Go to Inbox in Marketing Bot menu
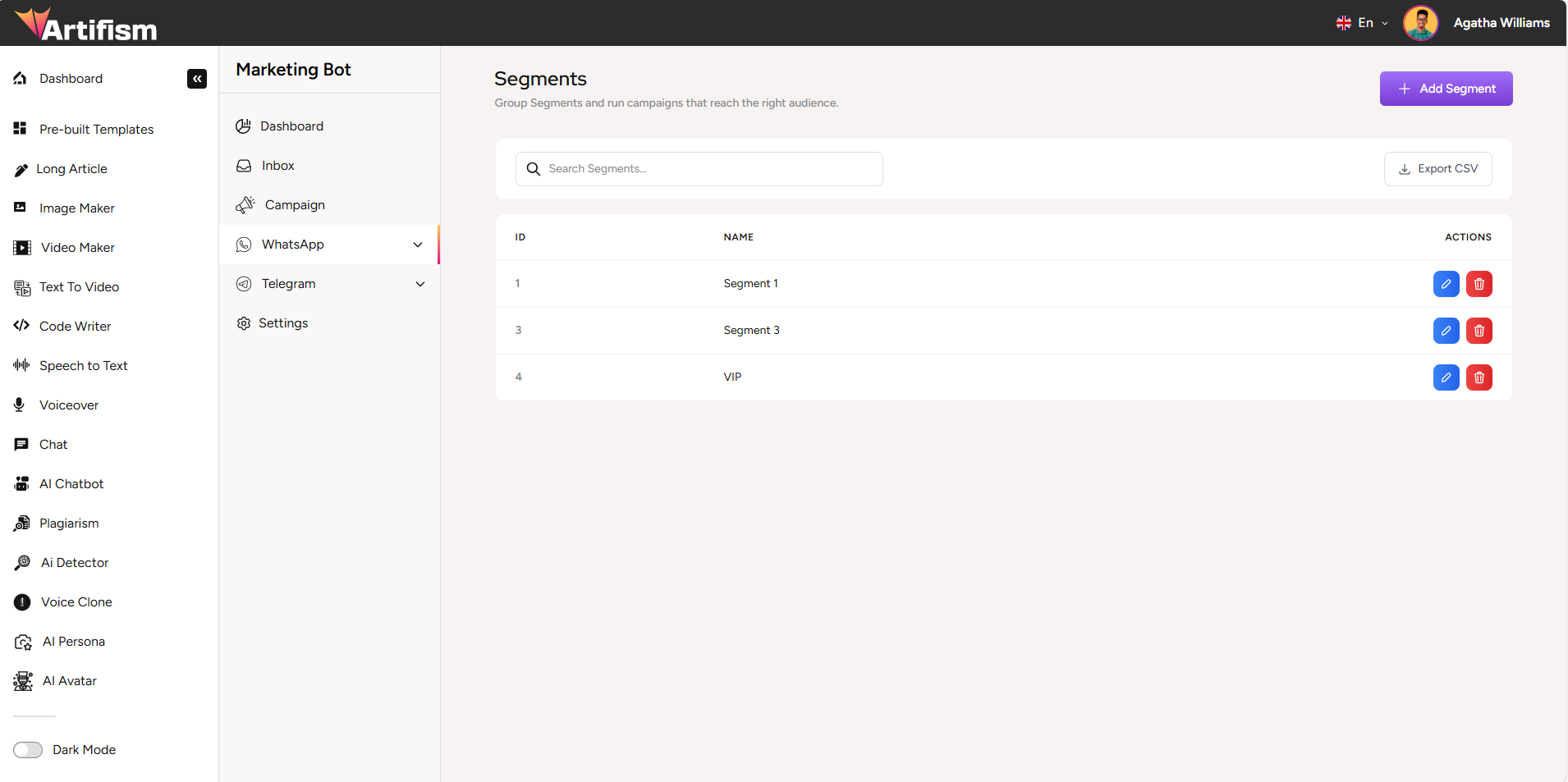 tap(277, 165)
